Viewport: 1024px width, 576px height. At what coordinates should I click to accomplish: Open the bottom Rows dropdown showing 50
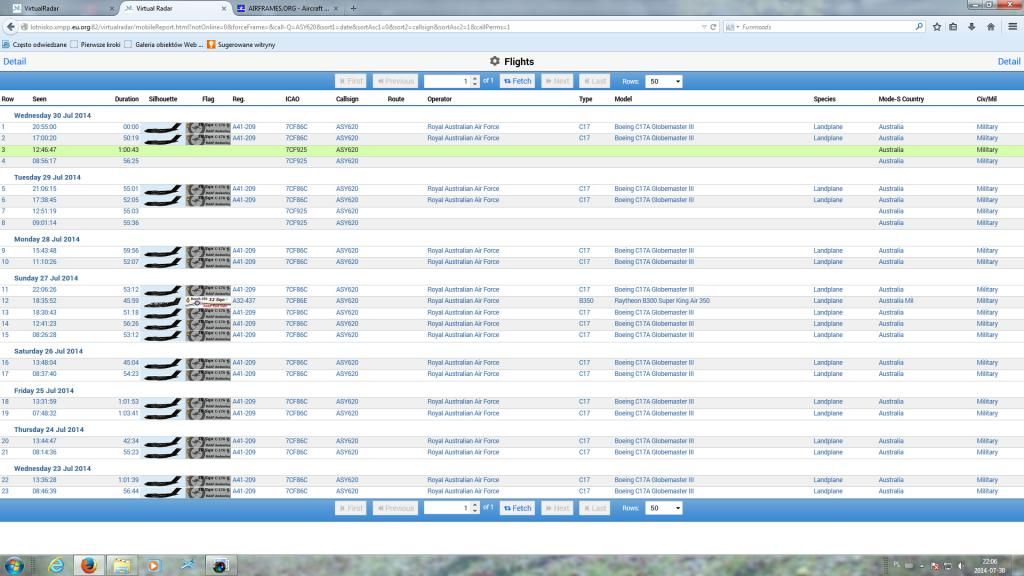coord(664,508)
